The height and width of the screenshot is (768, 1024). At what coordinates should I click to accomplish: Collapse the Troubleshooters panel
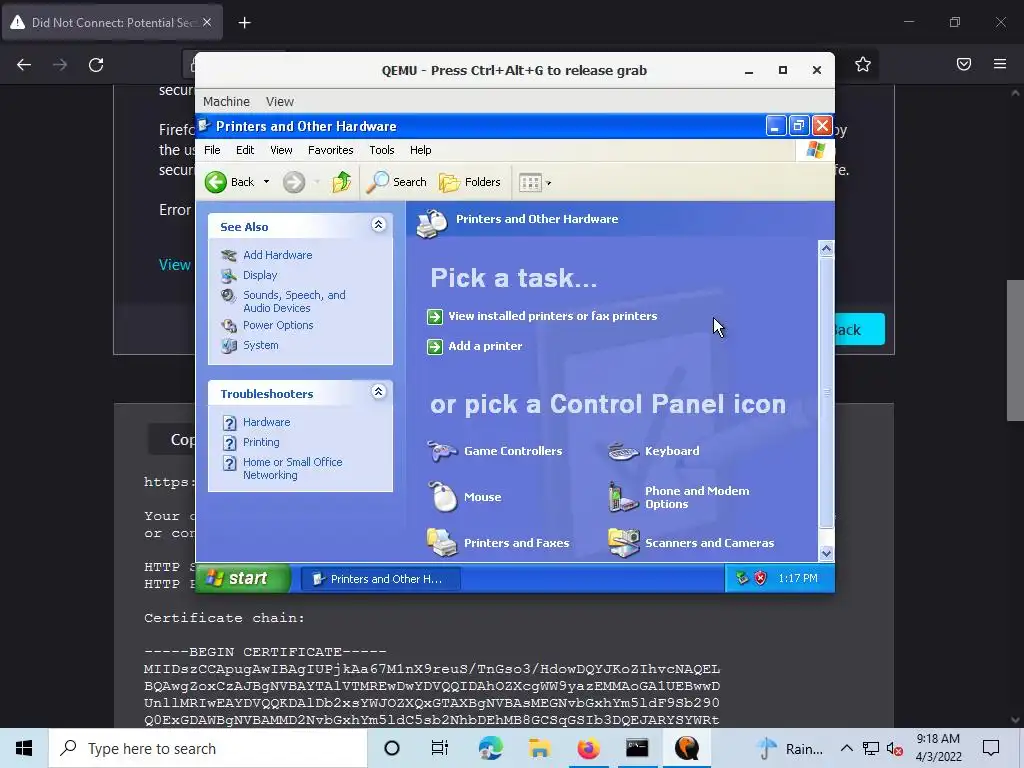click(x=378, y=392)
